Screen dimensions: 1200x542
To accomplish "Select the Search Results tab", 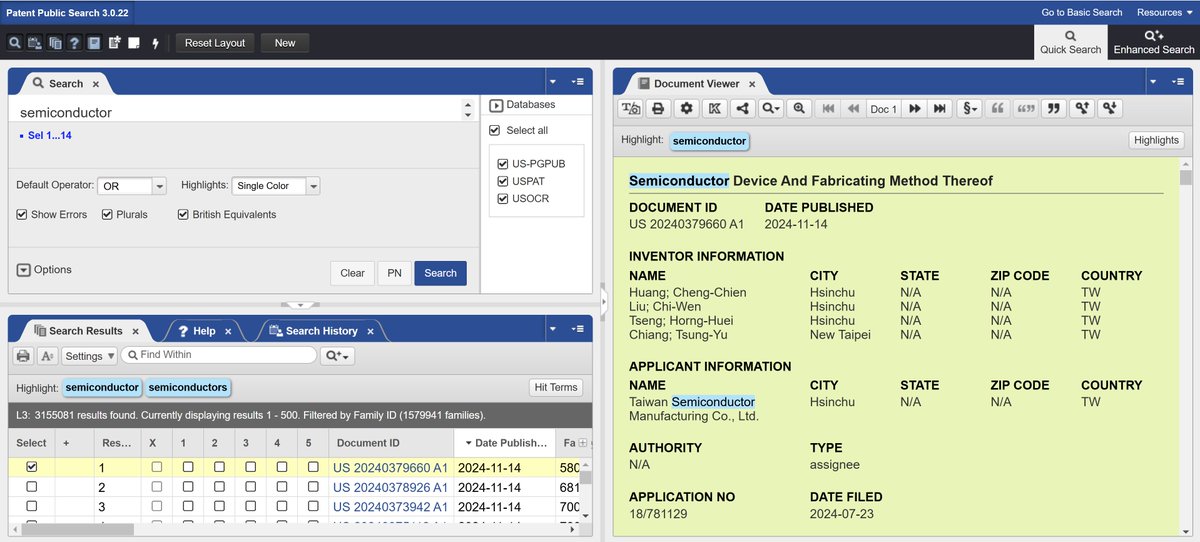I will pyautogui.click(x=85, y=331).
